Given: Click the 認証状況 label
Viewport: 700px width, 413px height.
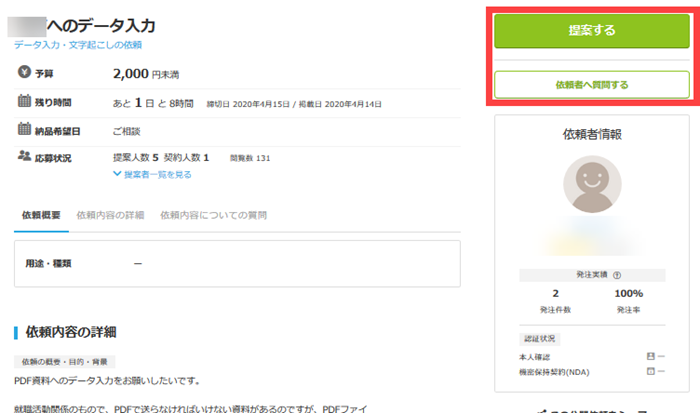Looking at the screenshot, I should 539,339.
